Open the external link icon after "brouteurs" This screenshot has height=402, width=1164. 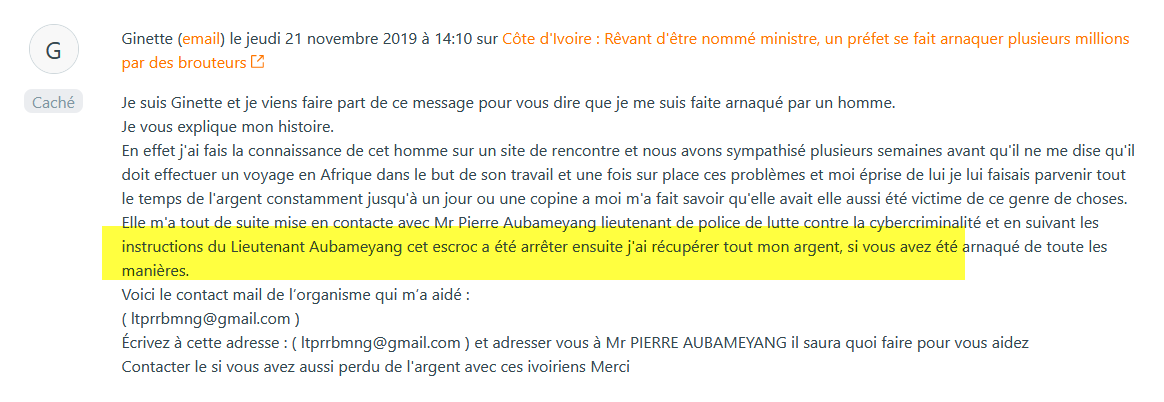pyautogui.click(x=258, y=63)
